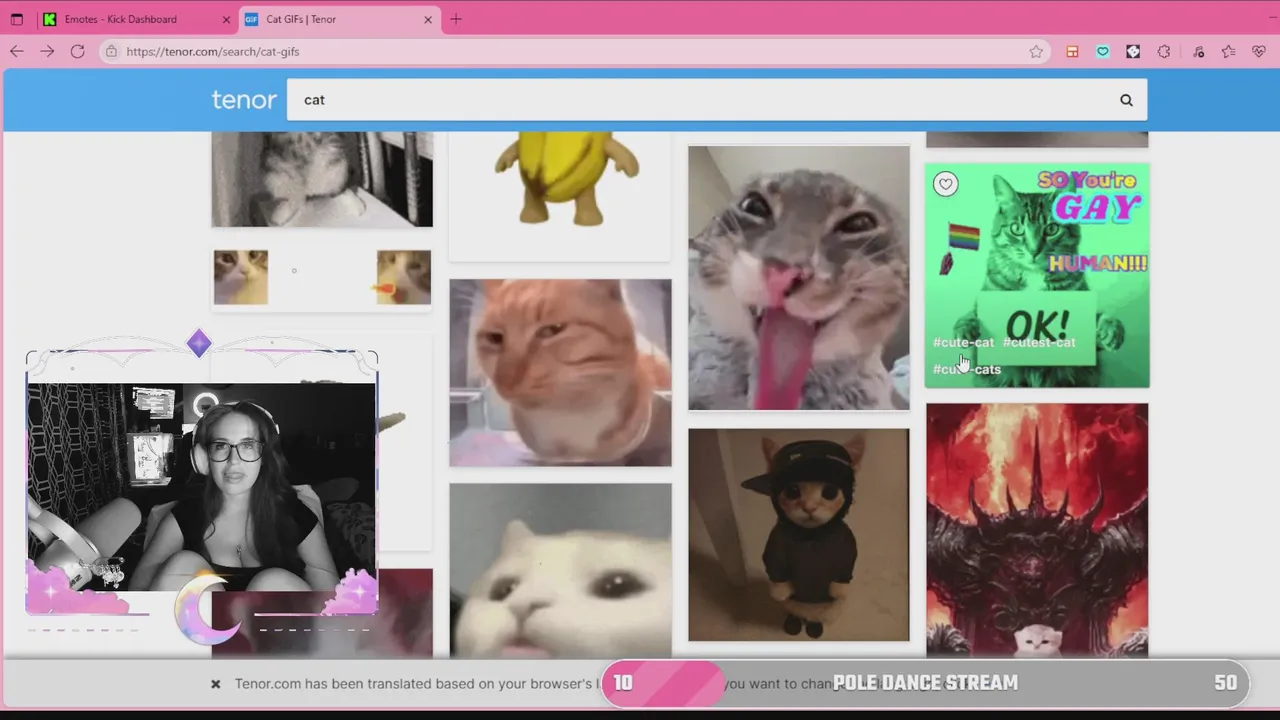The image size is (1280, 720).
Task: Open the Extensions puzzle icon
Action: (x=1164, y=51)
